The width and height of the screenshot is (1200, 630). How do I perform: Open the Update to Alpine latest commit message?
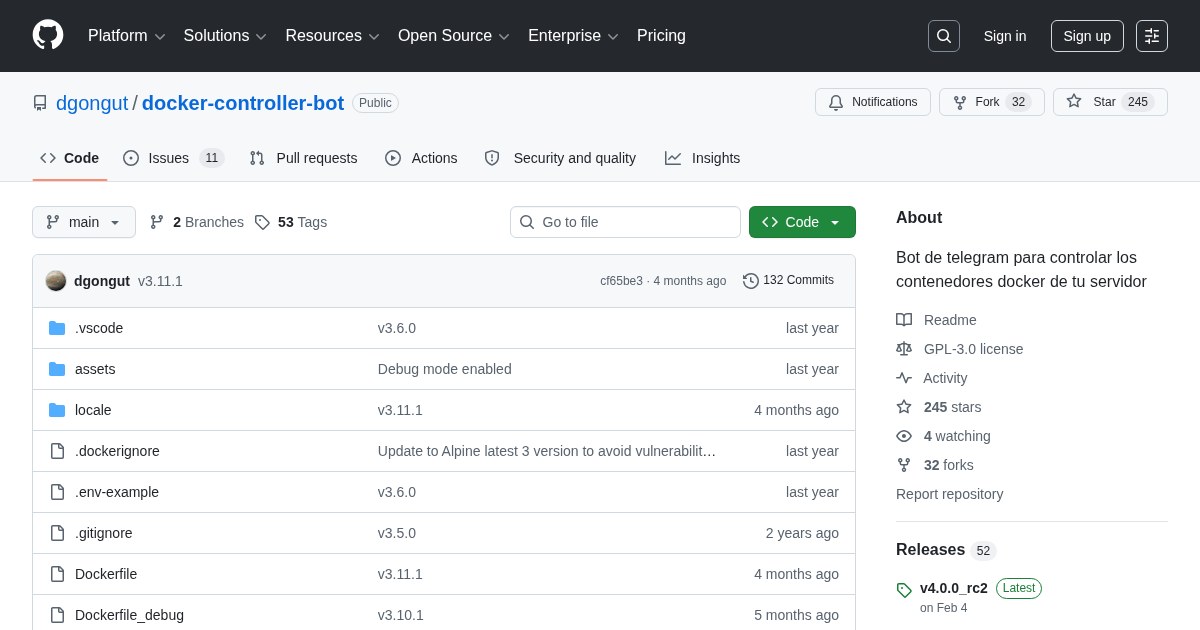point(547,451)
